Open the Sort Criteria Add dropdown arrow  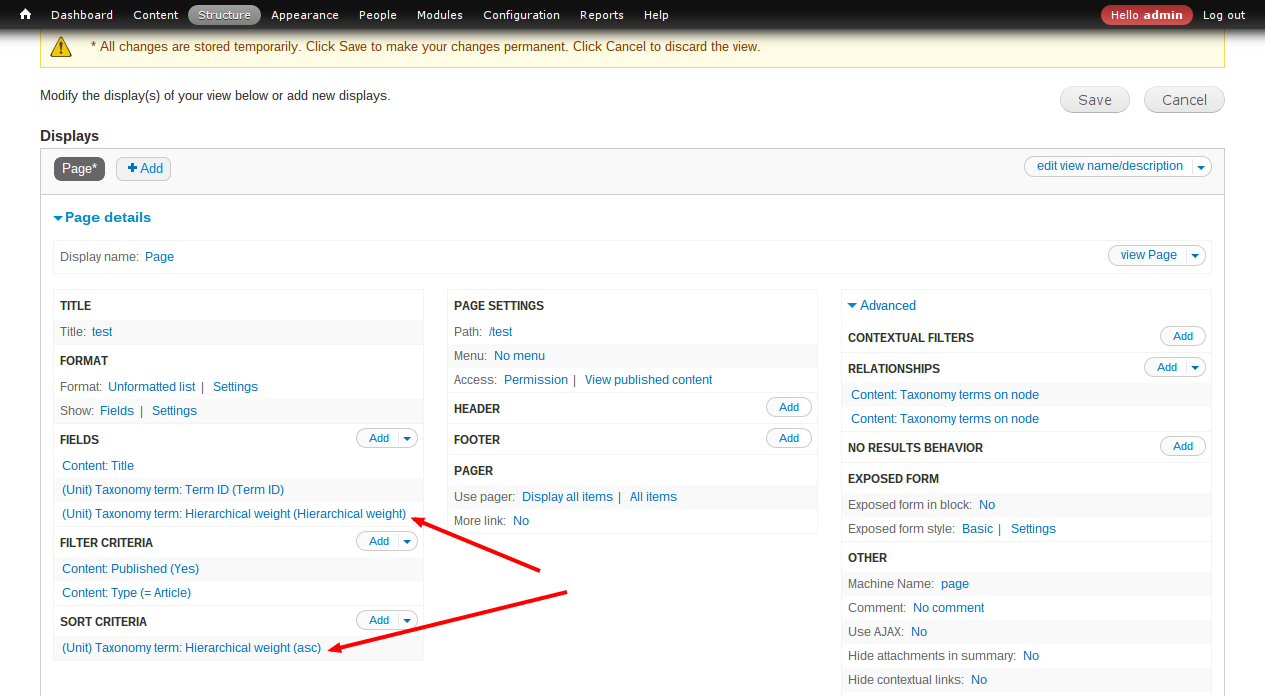coord(407,620)
